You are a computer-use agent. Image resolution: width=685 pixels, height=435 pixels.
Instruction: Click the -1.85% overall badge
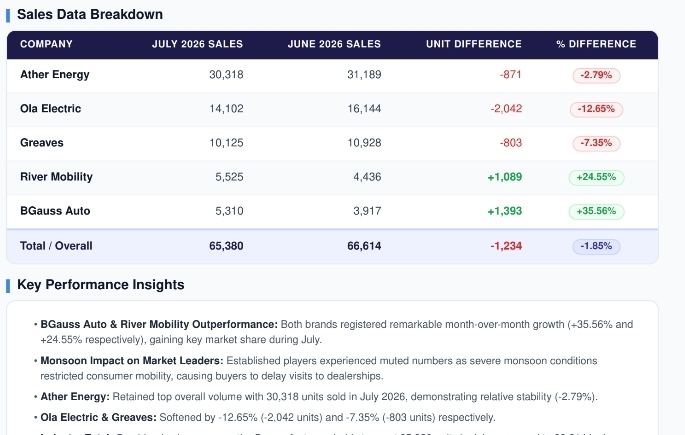596,246
